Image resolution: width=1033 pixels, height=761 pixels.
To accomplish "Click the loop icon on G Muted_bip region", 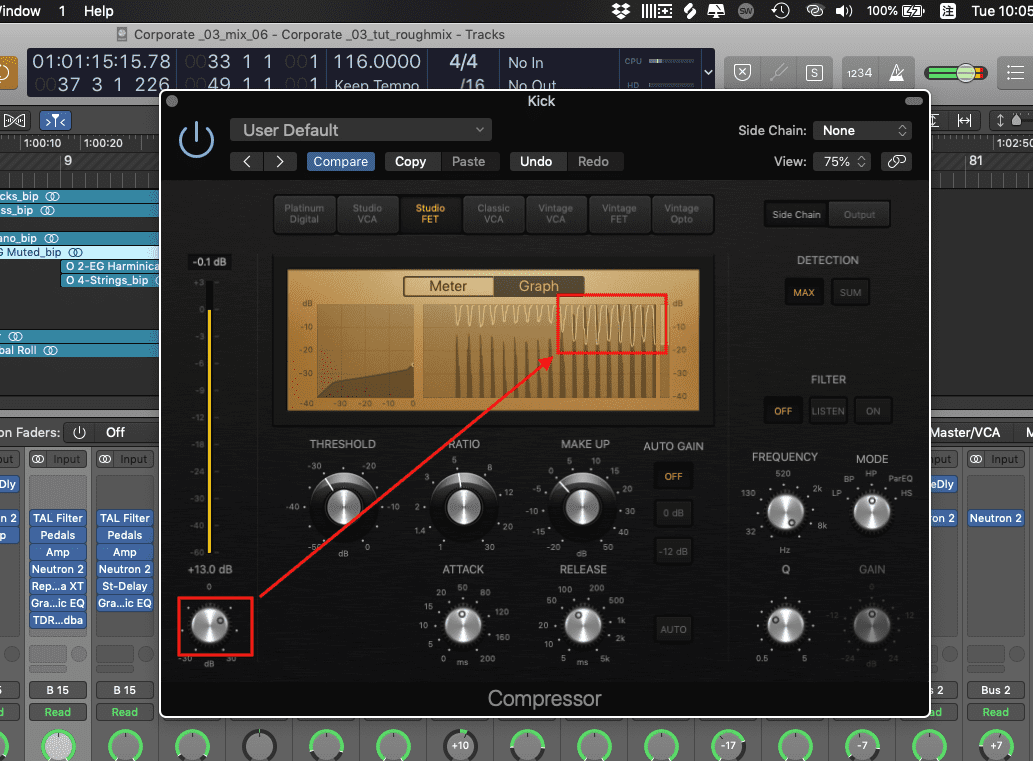I will 75,252.
